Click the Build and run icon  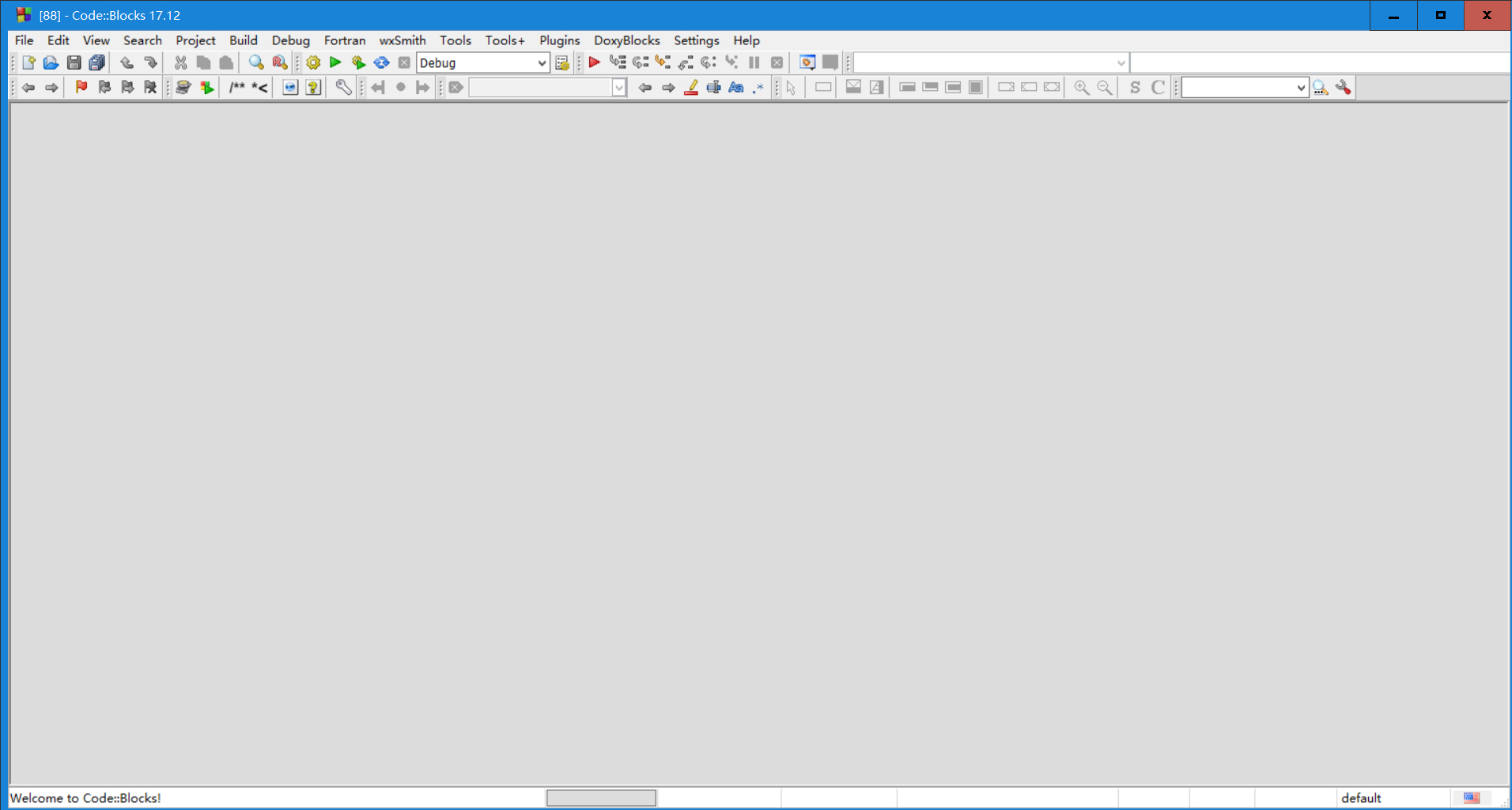pos(358,62)
